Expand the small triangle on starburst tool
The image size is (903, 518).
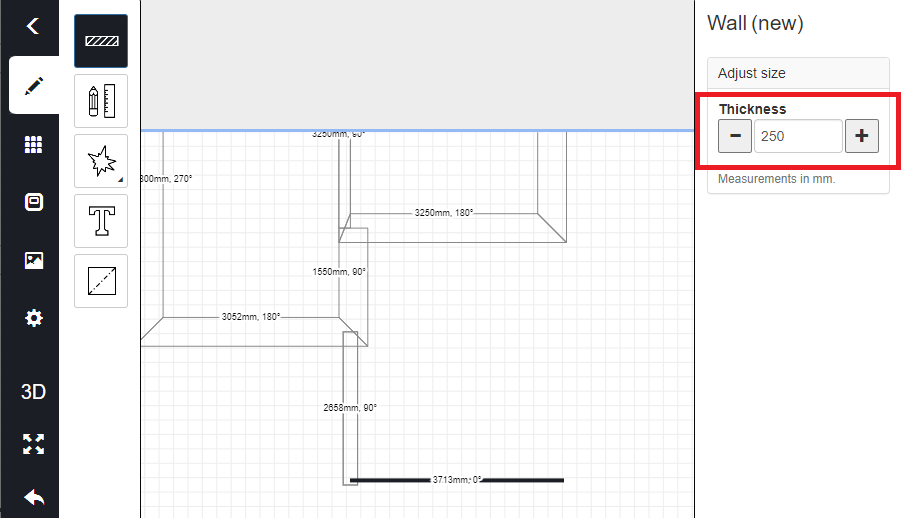121,180
